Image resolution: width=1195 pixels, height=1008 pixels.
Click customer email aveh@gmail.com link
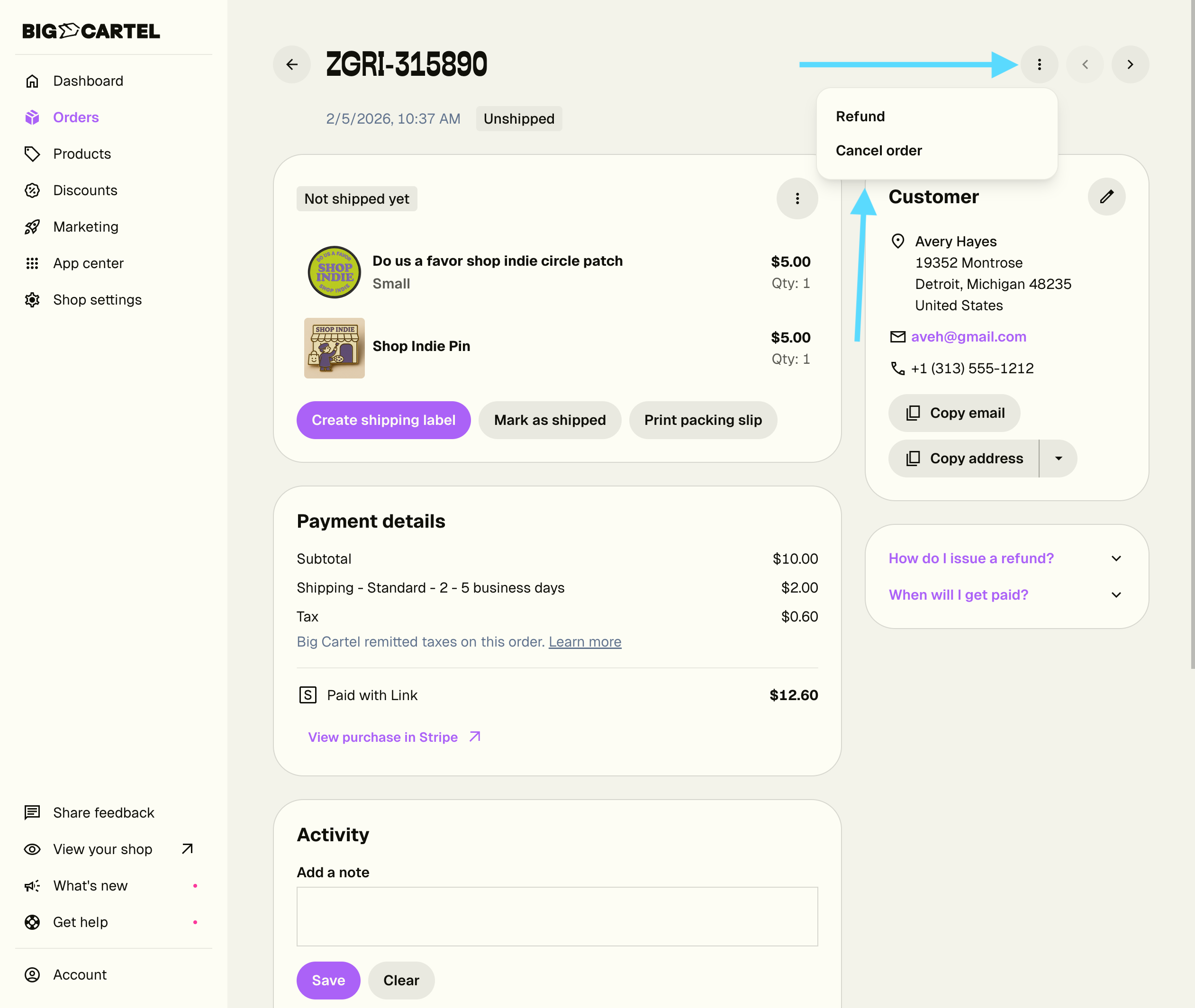(x=968, y=337)
